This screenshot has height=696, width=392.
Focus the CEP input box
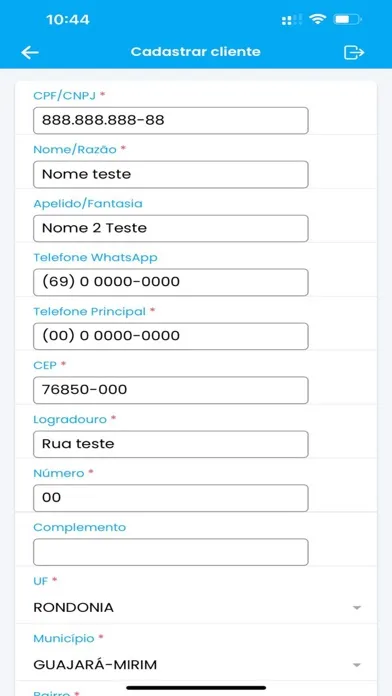point(170,390)
